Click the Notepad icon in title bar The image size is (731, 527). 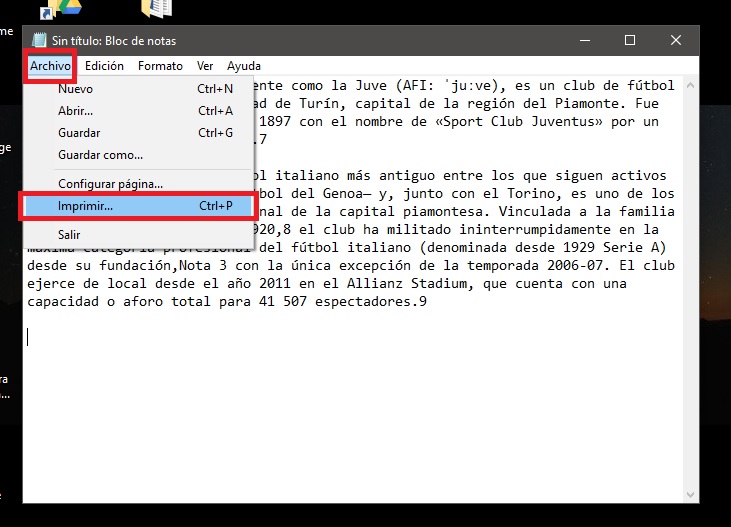click(x=39, y=41)
